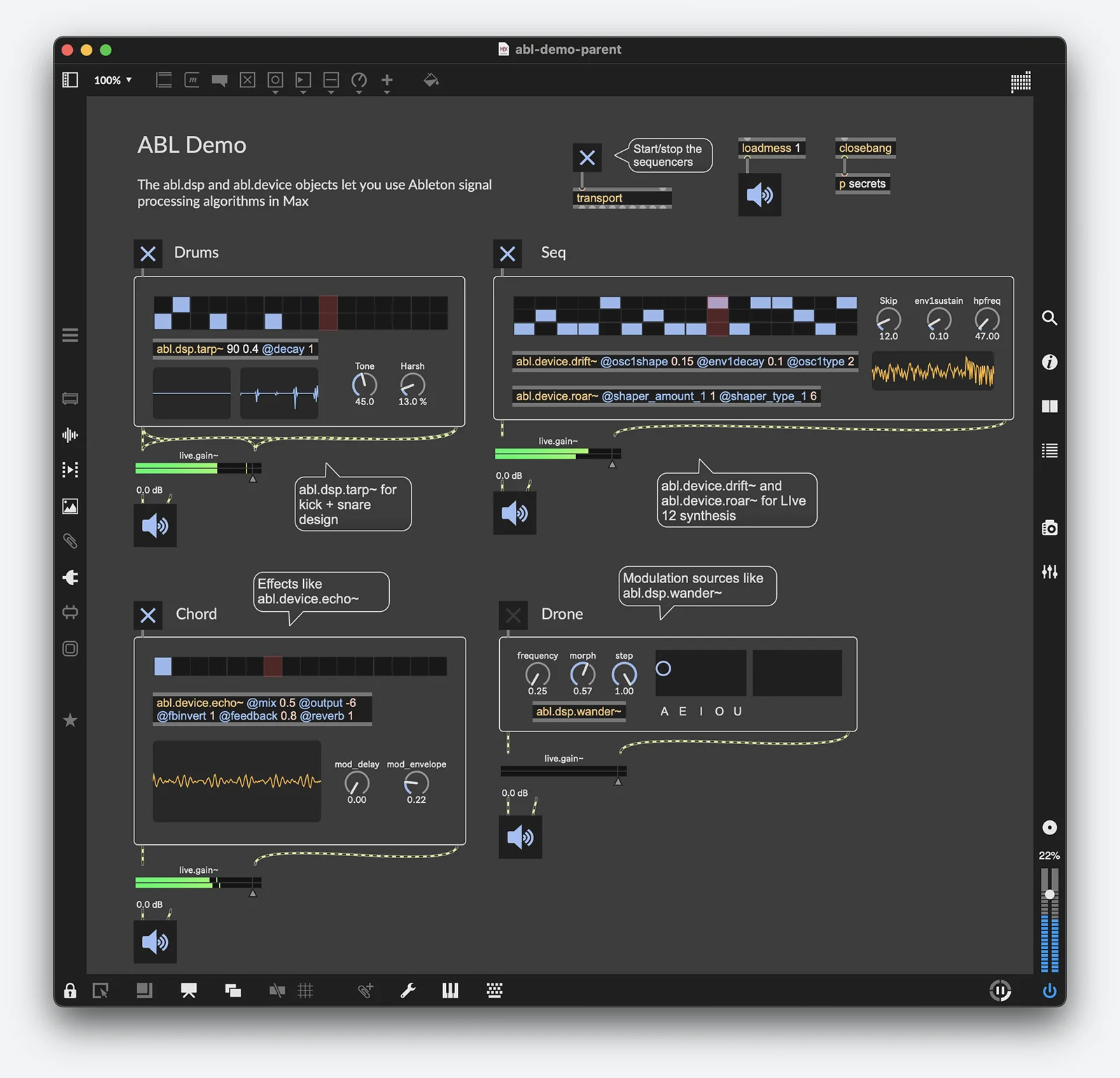
Task: Open the images icon in left sidebar
Action: pos(70,506)
